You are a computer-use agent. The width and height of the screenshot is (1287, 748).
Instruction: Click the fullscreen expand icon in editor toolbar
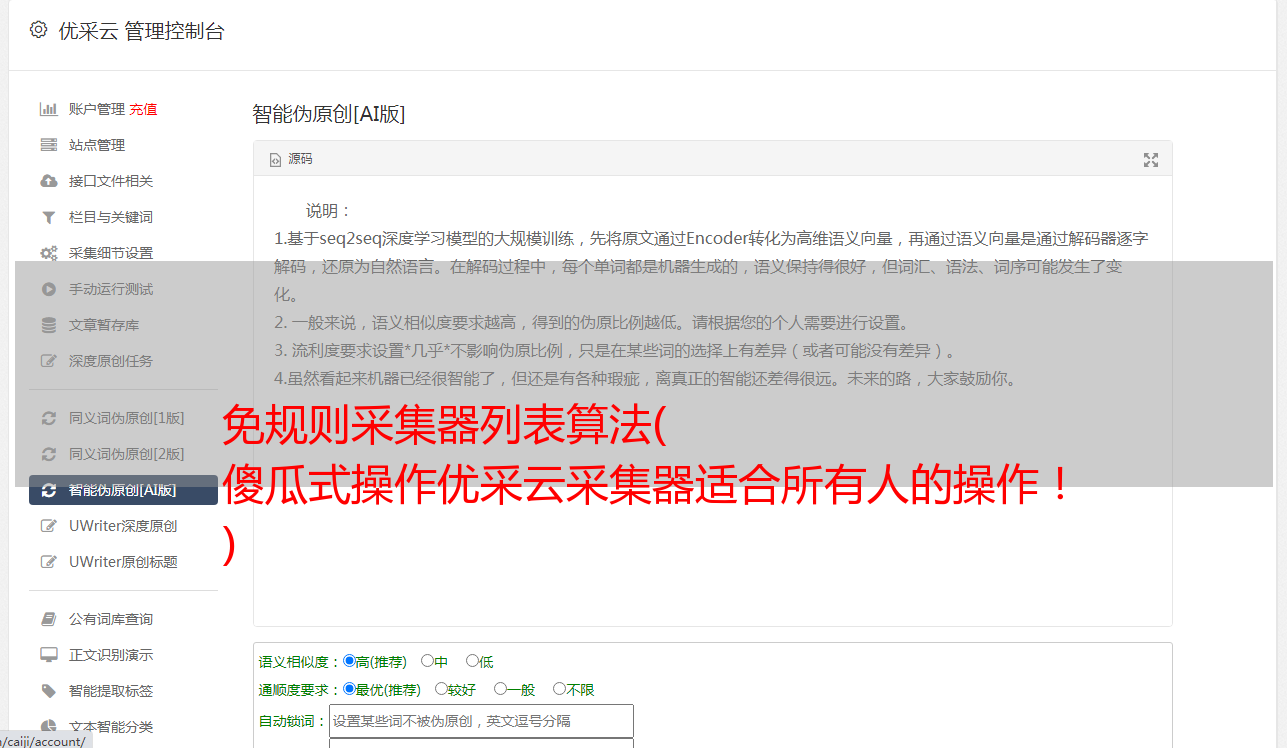[1151, 160]
